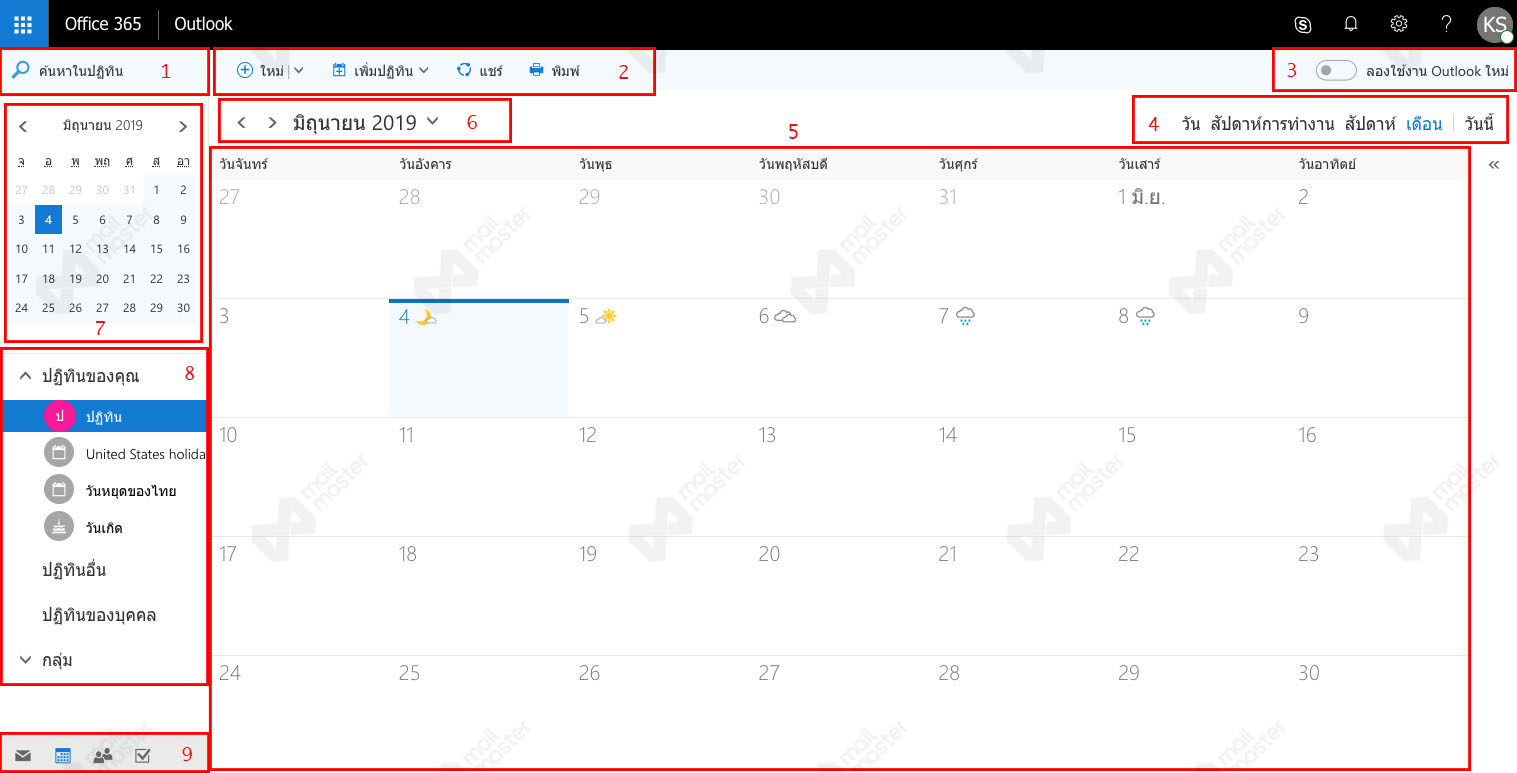Viewport: 1517px width, 773px height.
Task: Select the ปฏิทิน calendar in sidebar
Action: pyautogui.click(x=104, y=416)
